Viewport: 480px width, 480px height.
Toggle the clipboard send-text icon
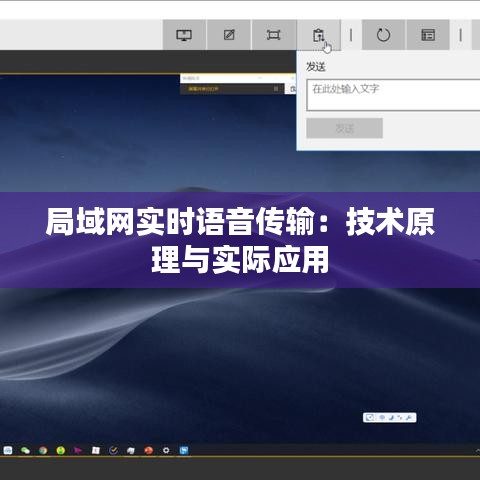coord(319,35)
